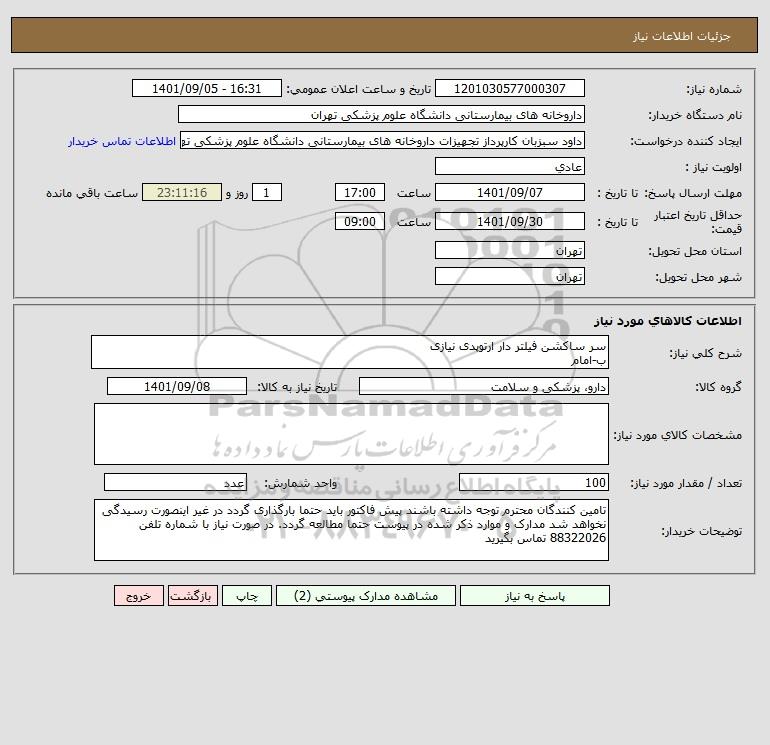Open اطلاعات تماس خریدار link
The height and width of the screenshot is (745, 770).
coord(122,141)
